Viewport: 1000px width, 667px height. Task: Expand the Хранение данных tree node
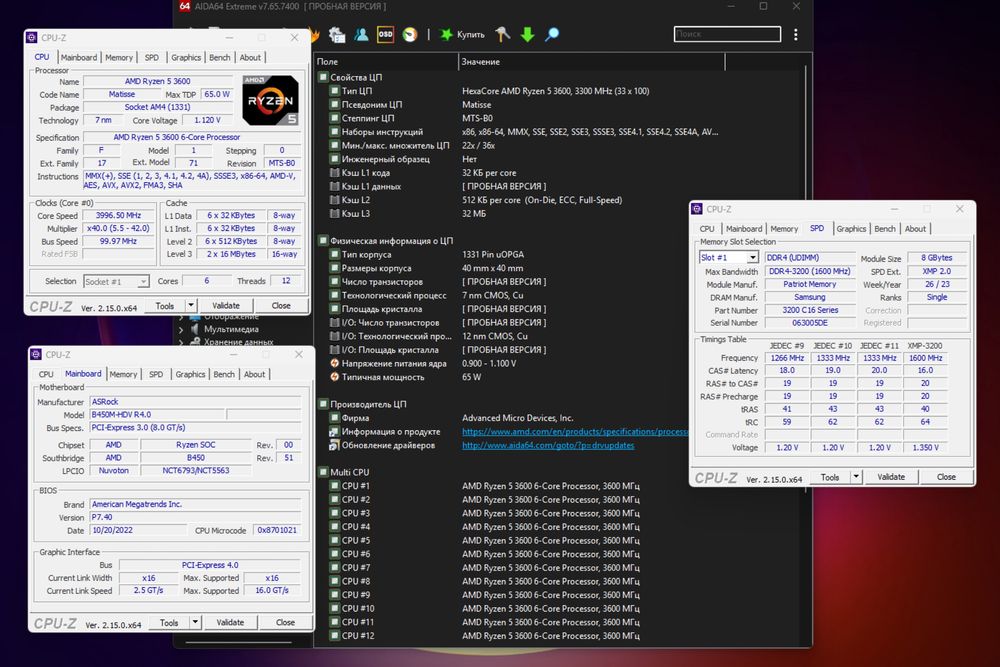[181, 342]
